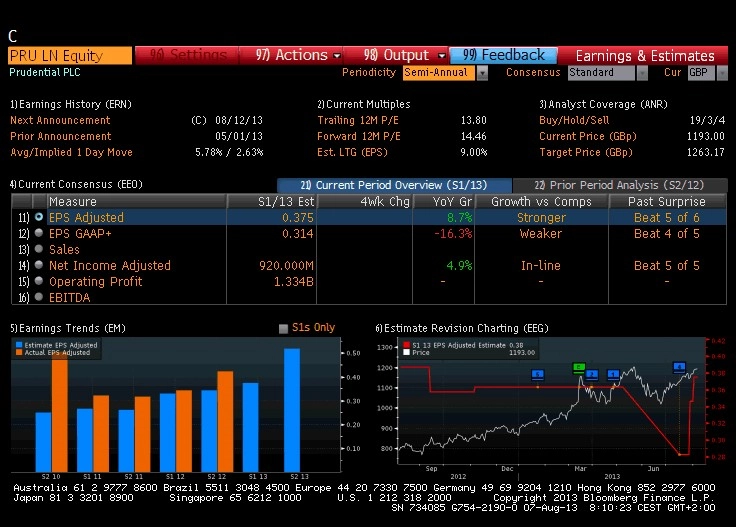Image resolution: width=736 pixels, height=527 pixels.
Task: Click white Price legend swatch
Action: pyautogui.click(x=406, y=352)
